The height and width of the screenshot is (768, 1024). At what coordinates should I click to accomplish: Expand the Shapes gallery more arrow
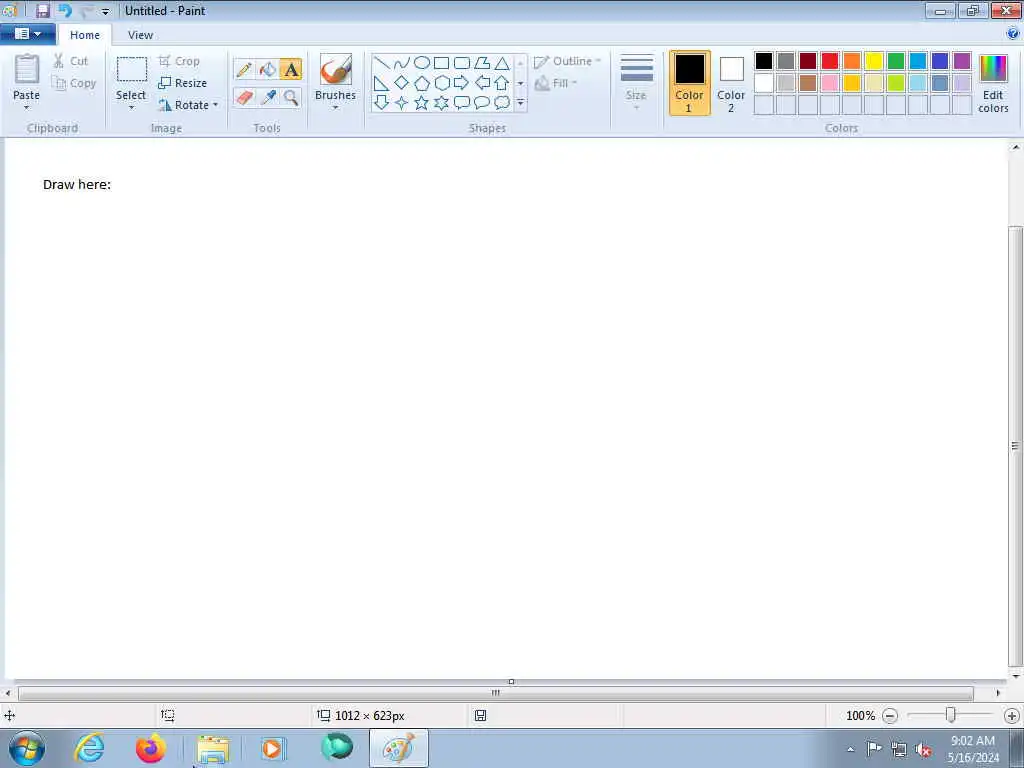tap(520, 103)
